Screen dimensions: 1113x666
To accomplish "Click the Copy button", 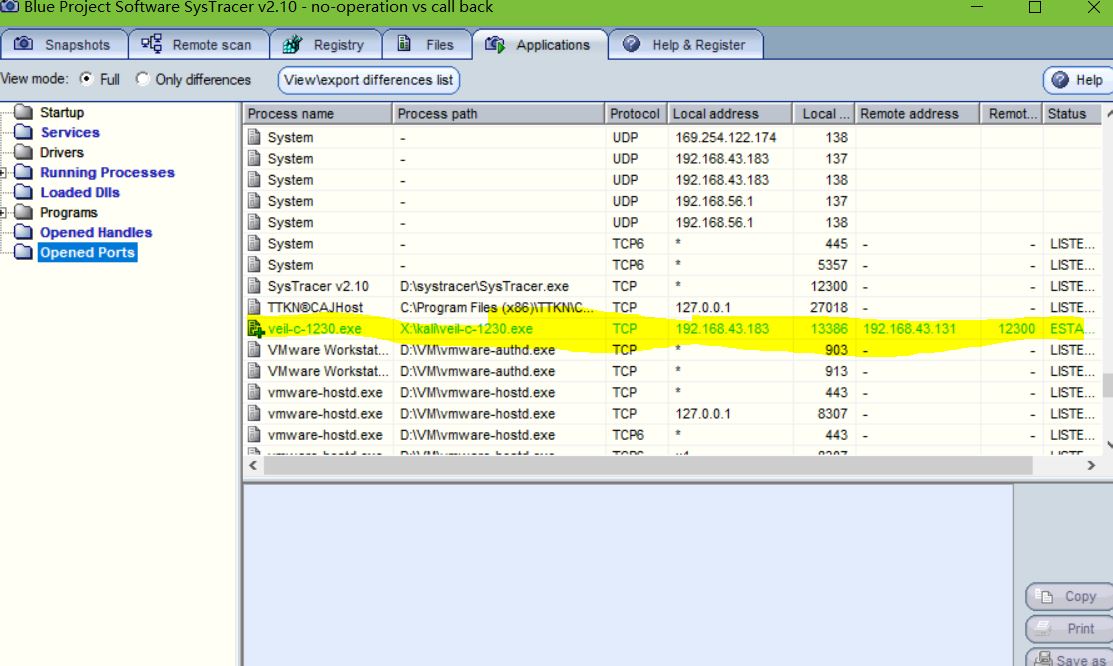I will [x=1070, y=596].
